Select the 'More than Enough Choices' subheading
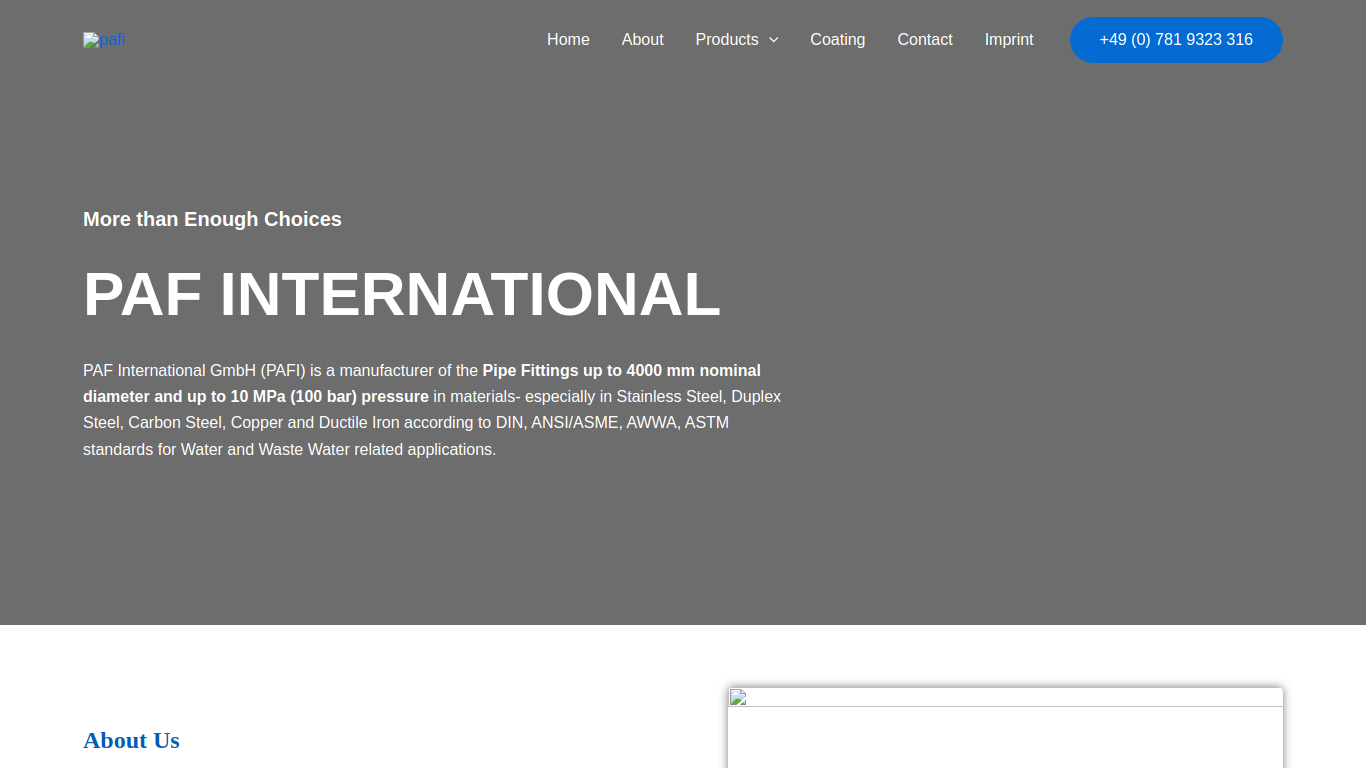The image size is (1366, 768). (x=212, y=219)
